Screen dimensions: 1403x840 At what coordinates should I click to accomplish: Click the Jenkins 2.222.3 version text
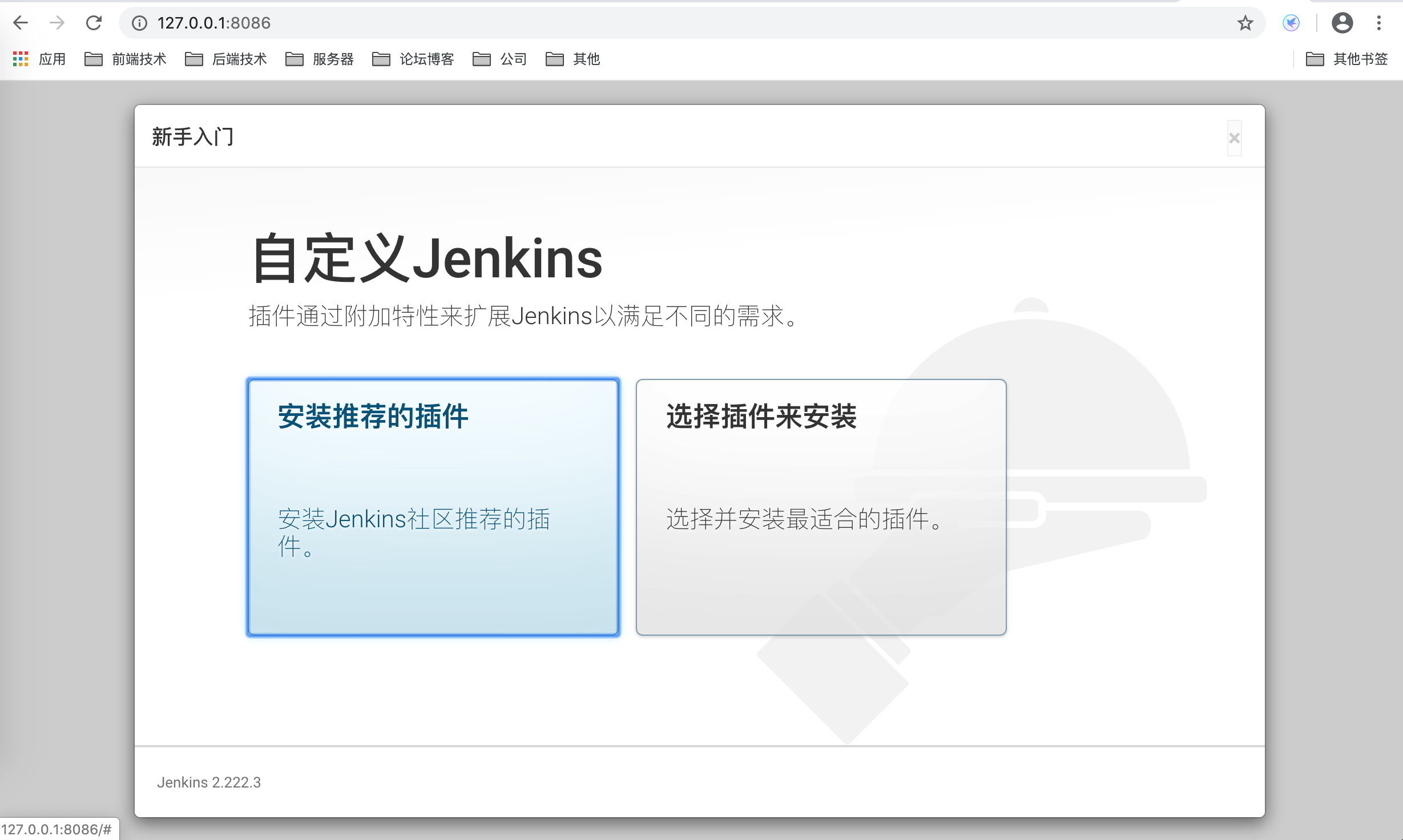(209, 782)
